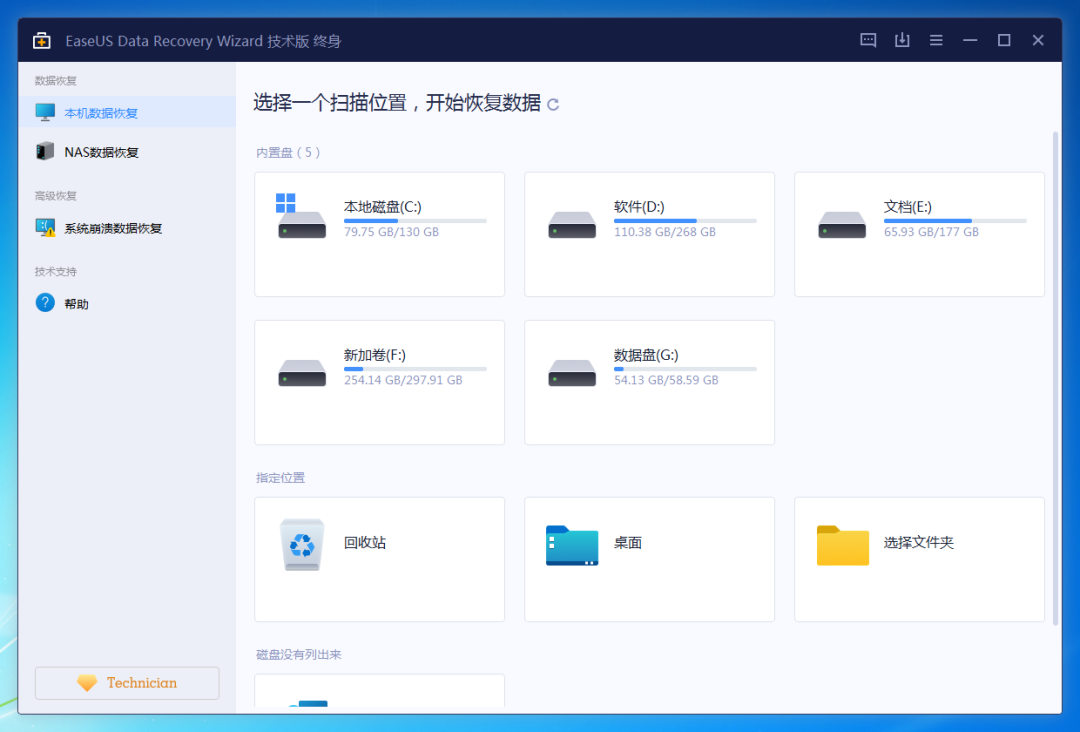The width and height of the screenshot is (1080, 732).
Task: Click the recycle bin icon
Action: coord(302,545)
